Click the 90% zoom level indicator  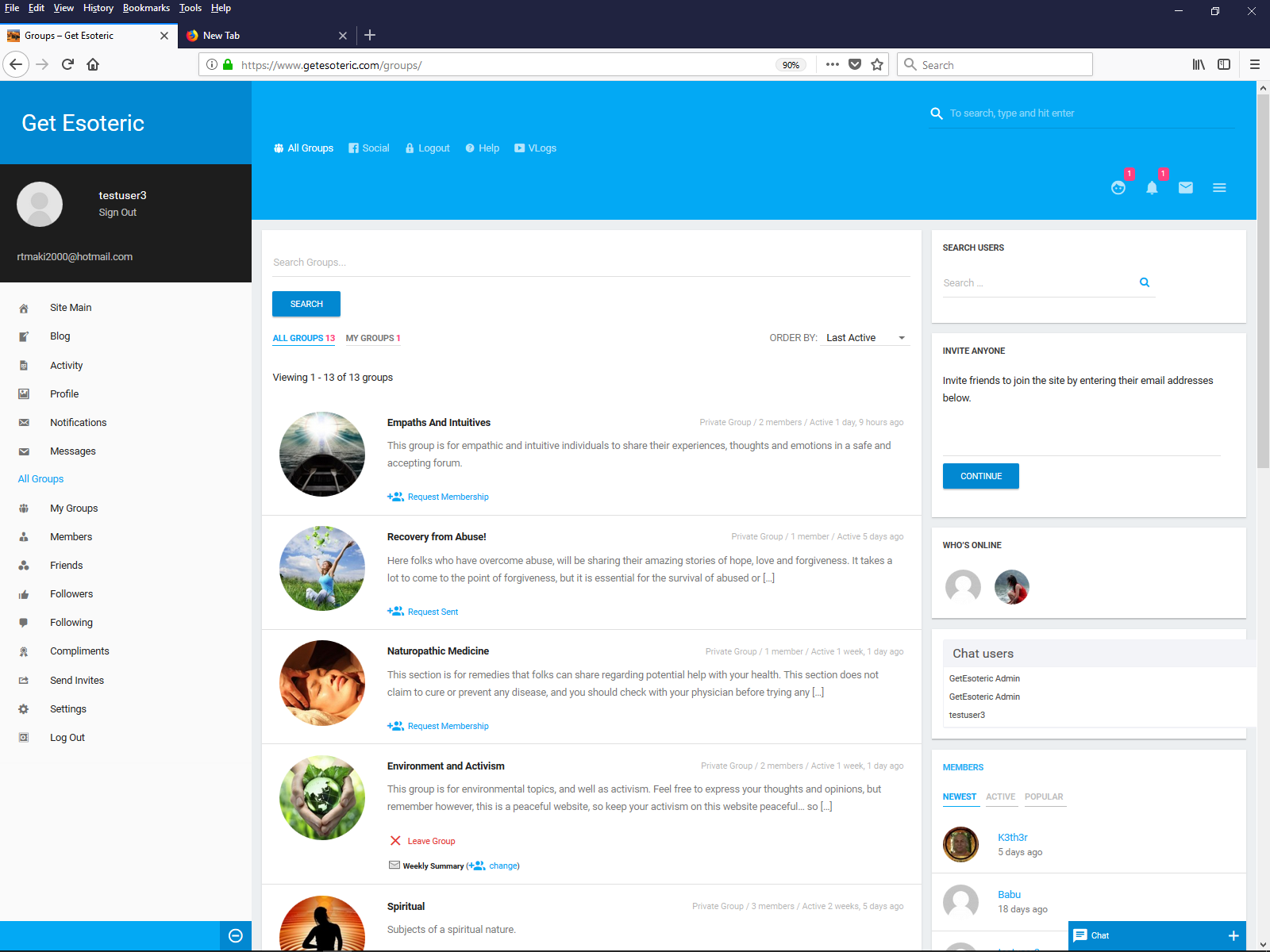click(791, 65)
